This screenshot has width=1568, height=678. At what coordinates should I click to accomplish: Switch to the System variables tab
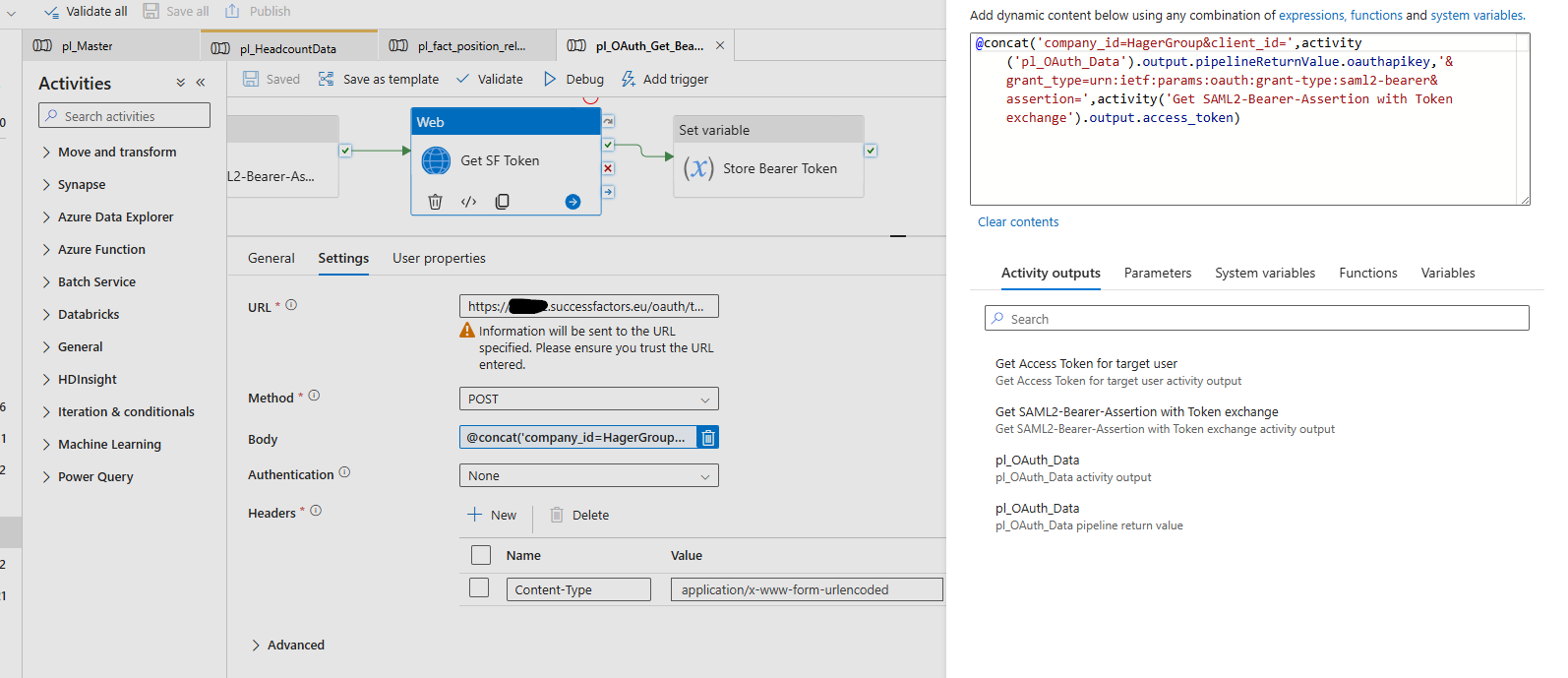click(1265, 273)
